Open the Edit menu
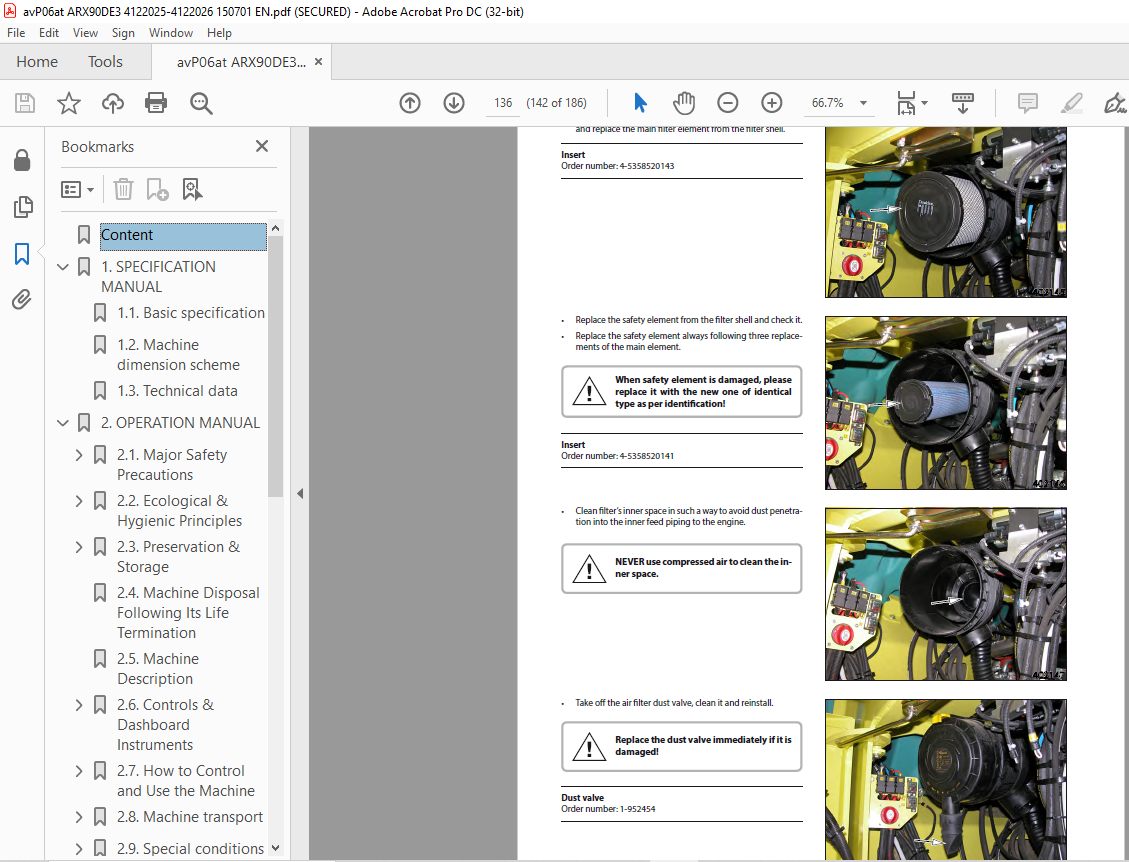 [49, 32]
